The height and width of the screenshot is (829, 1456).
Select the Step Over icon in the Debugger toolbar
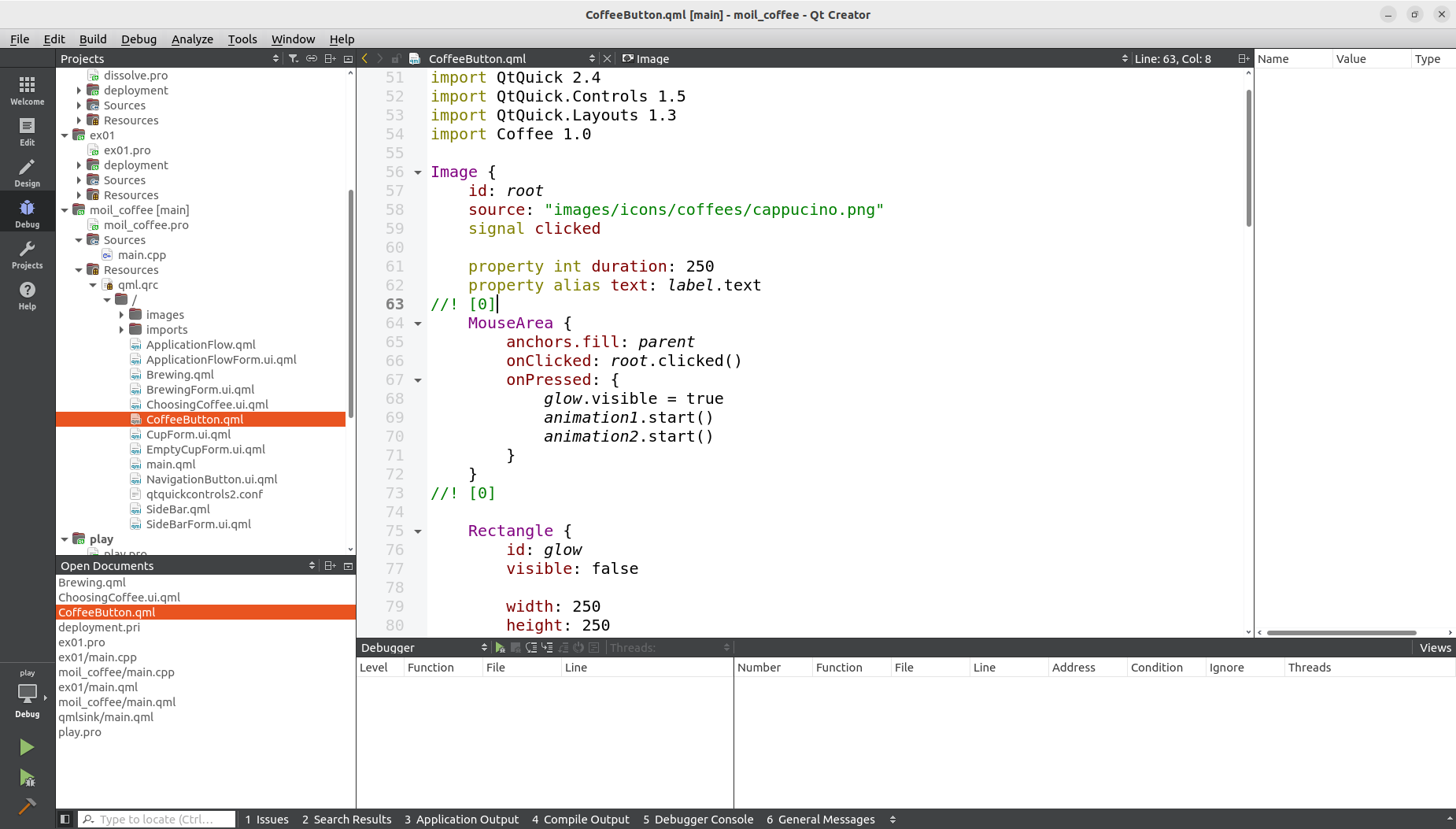point(532,647)
